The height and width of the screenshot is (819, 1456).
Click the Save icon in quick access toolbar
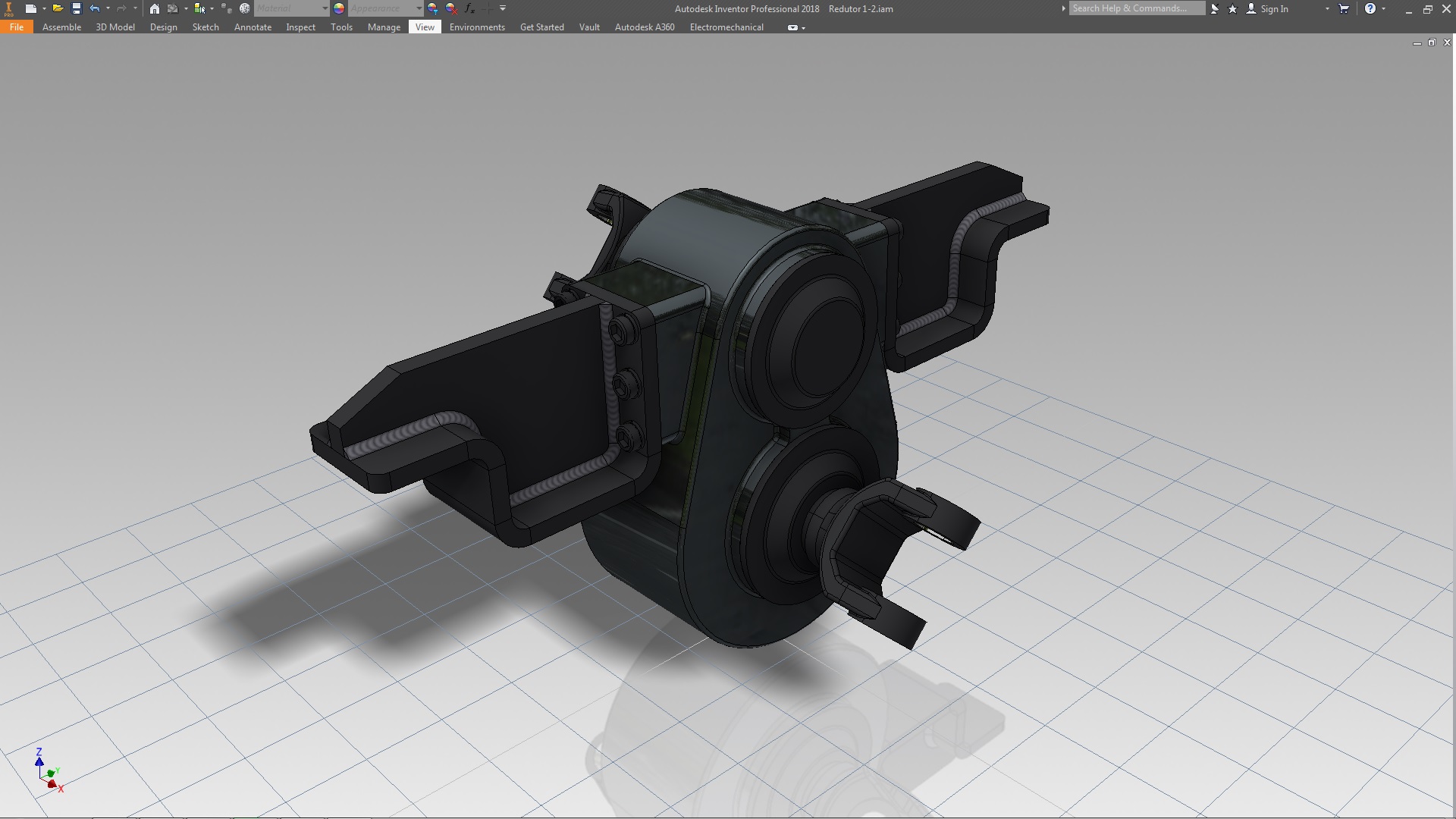point(76,8)
